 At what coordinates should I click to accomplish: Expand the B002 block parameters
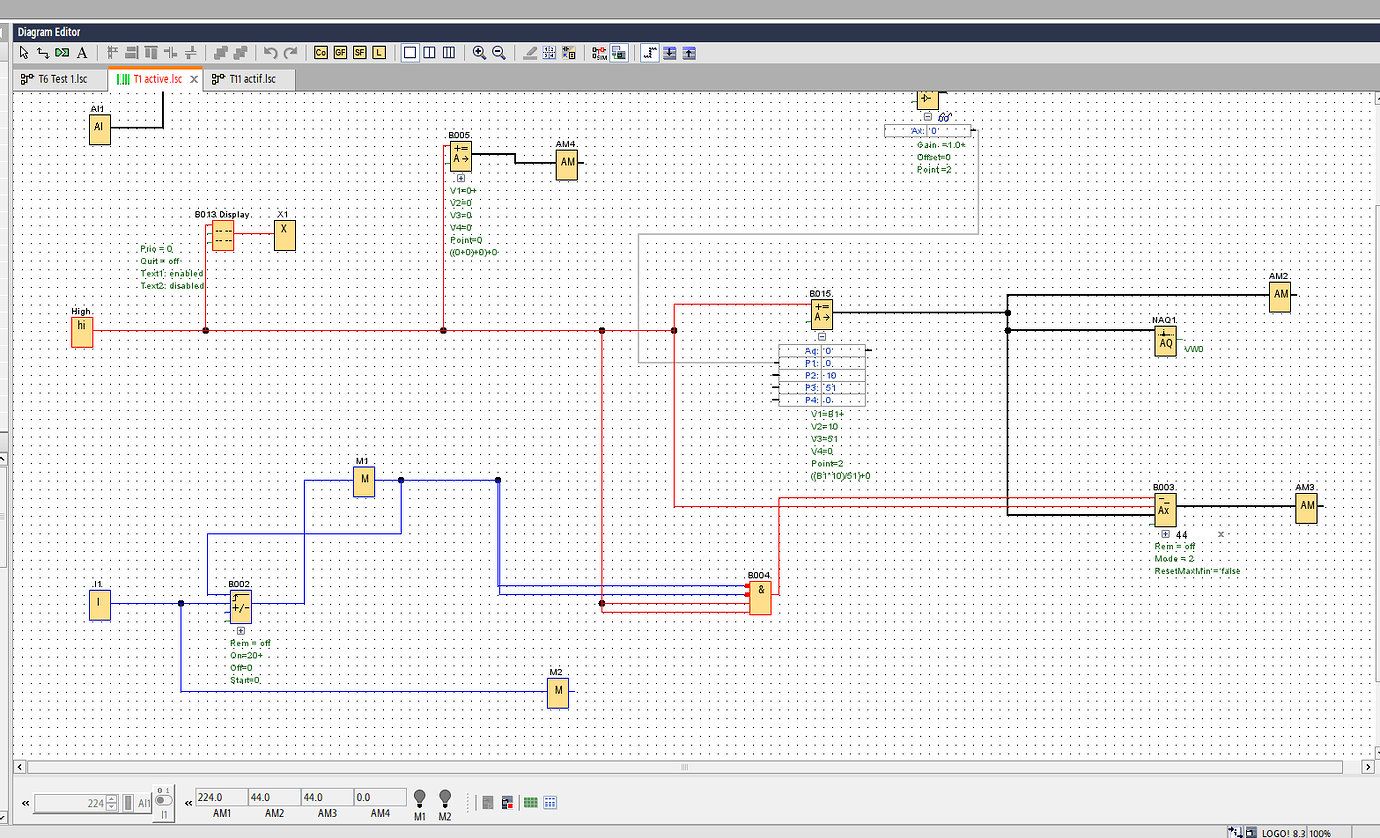tap(240, 631)
